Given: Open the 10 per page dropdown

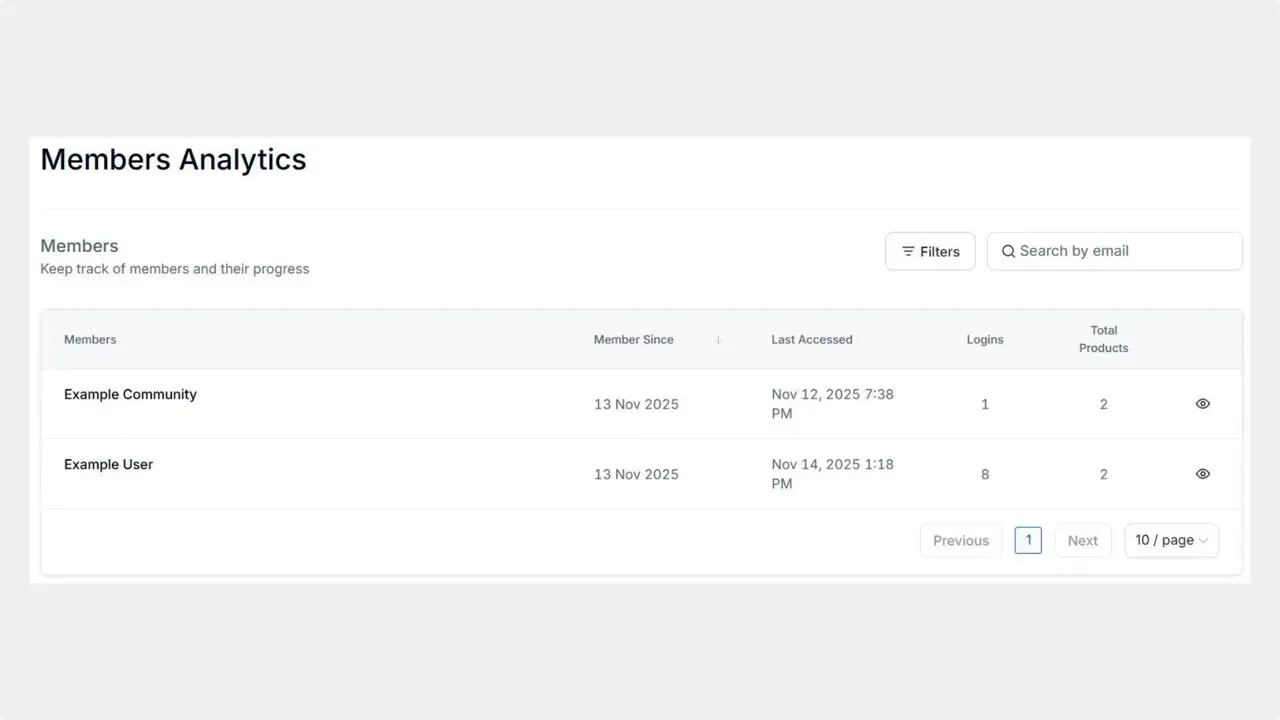Looking at the screenshot, I should (x=1170, y=540).
